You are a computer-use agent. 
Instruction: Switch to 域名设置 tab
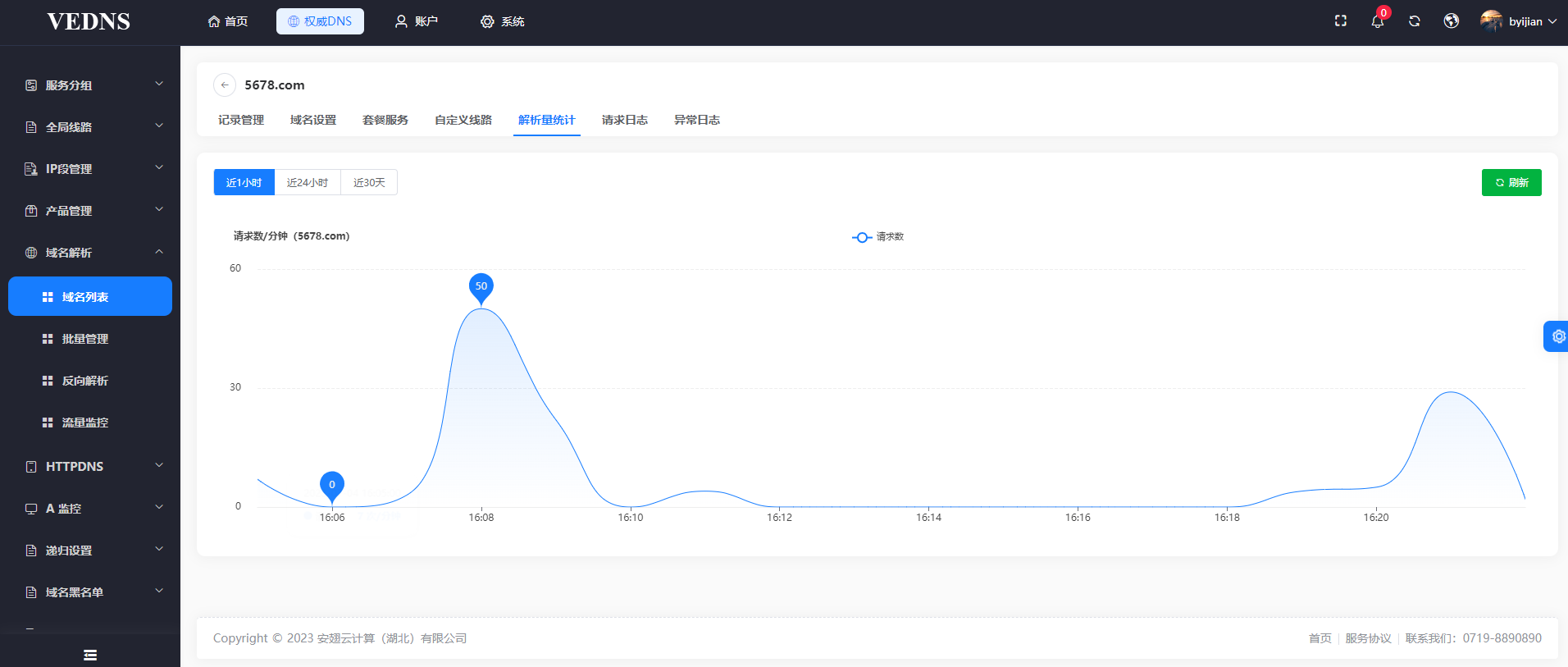[313, 120]
